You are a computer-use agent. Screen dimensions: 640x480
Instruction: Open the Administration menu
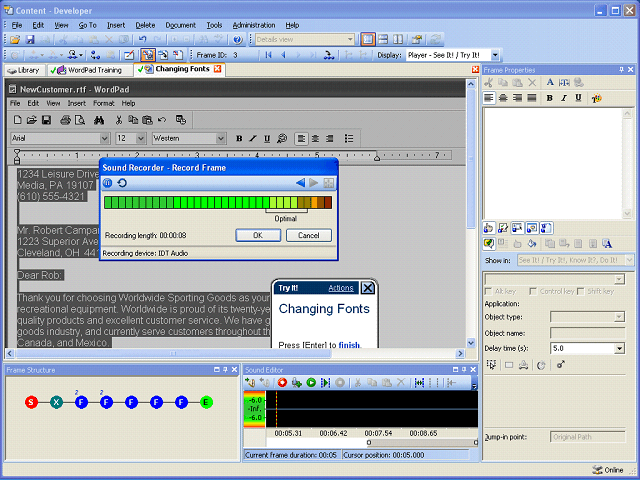pos(254,25)
